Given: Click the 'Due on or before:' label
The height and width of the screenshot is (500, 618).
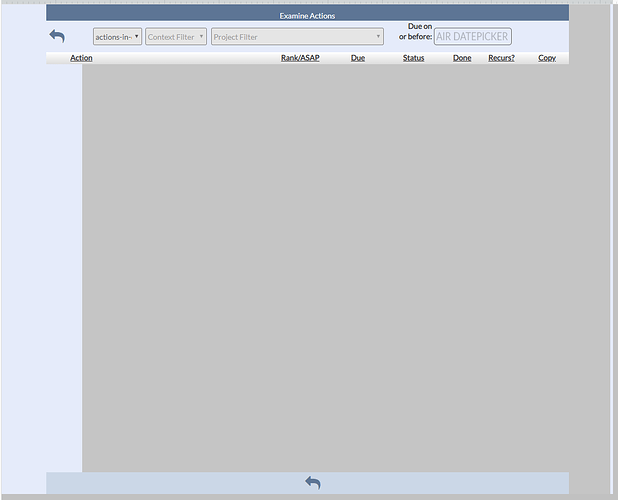Looking at the screenshot, I should tap(415, 32).
